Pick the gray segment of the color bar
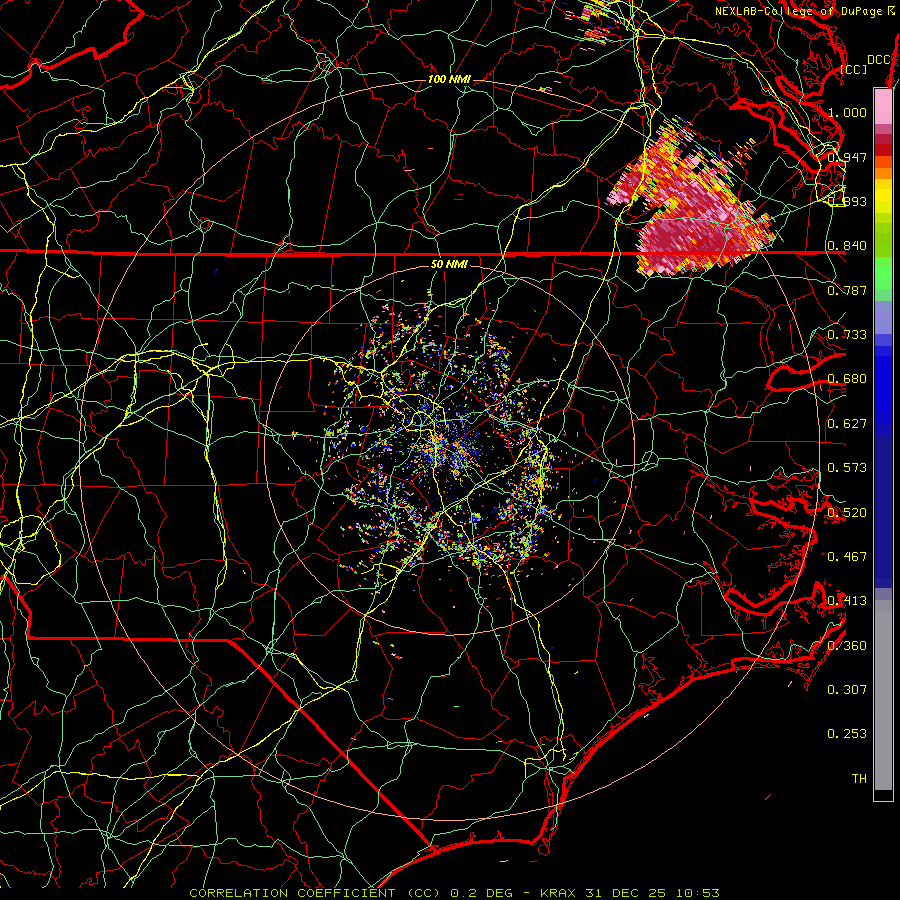Viewport: 900px width, 900px height. 883,695
